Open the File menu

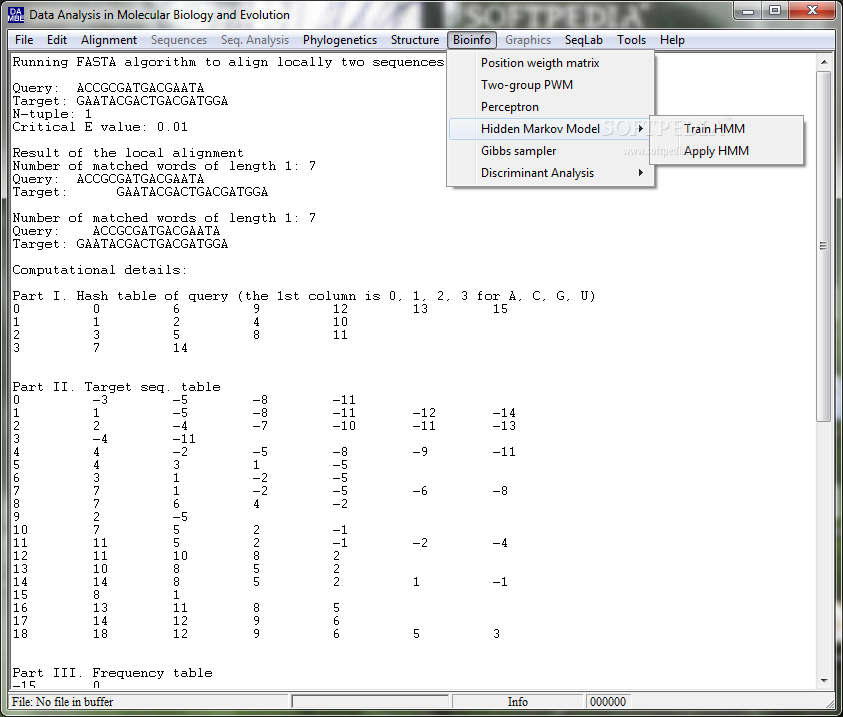24,40
